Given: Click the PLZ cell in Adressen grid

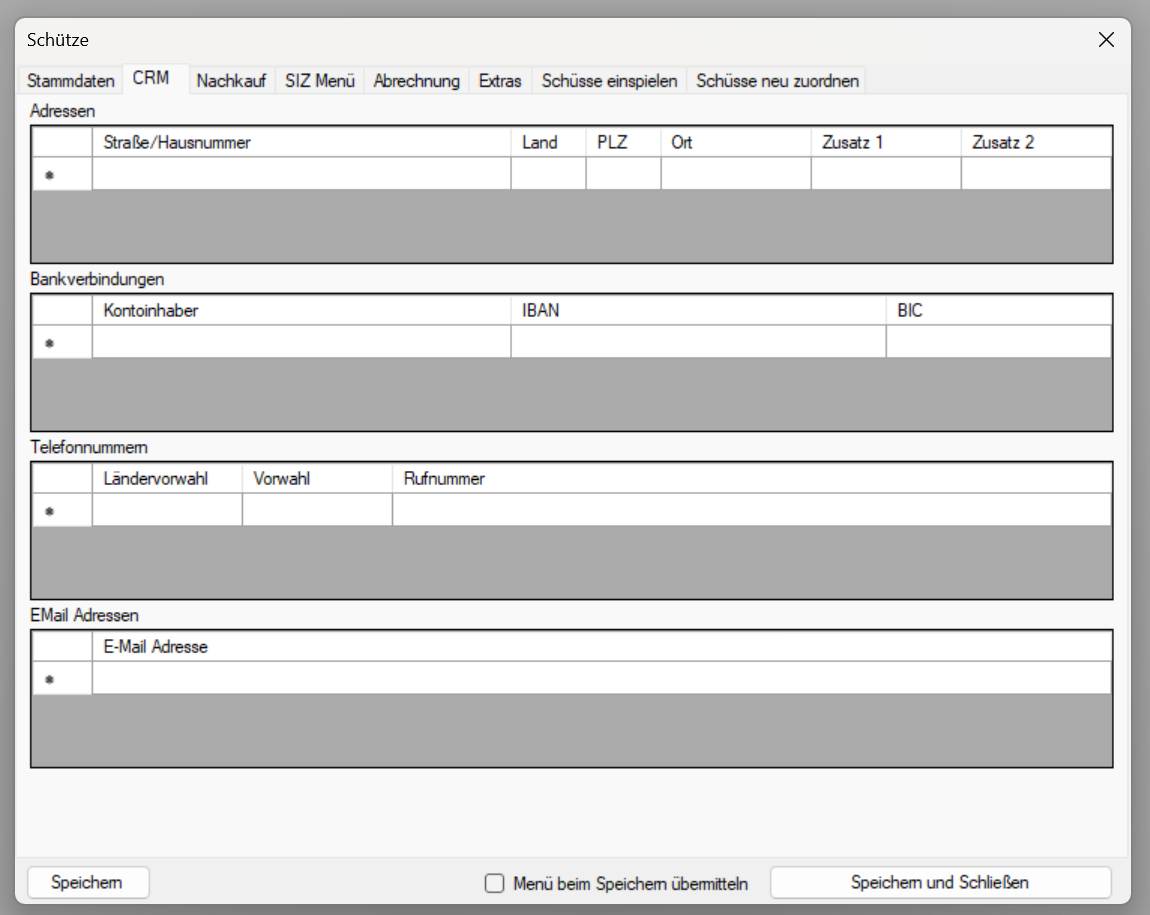Looking at the screenshot, I should coord(622,174).
